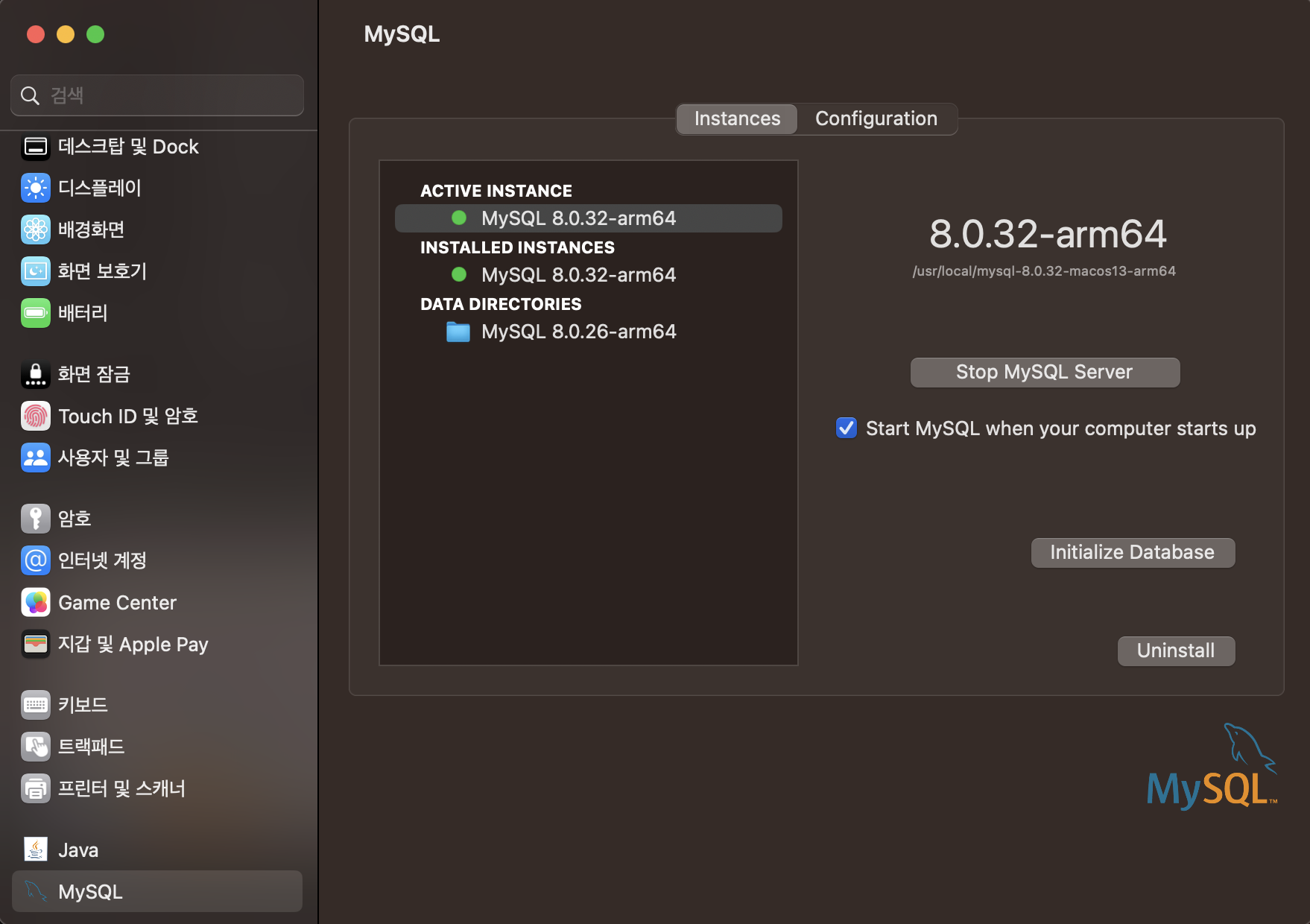Open Desktop & Dock settings icon

pos(36,146)
